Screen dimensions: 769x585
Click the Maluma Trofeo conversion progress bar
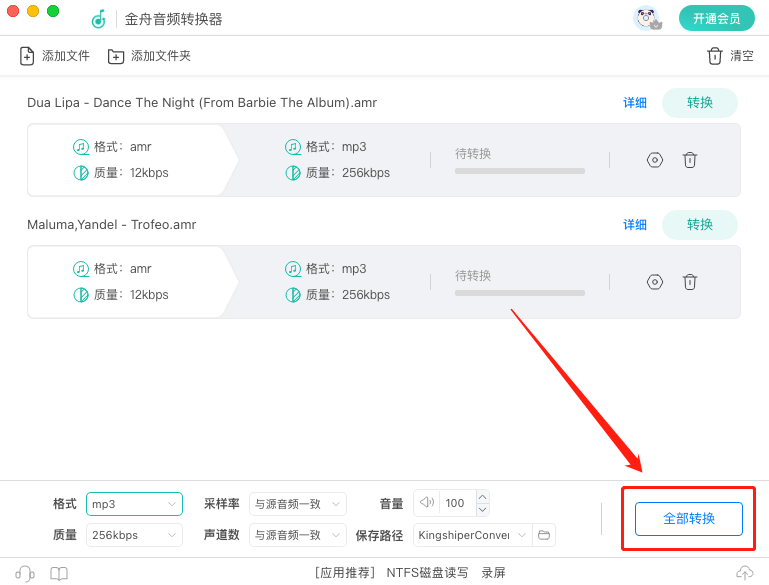pyautogui.click(x=520, y=293)
